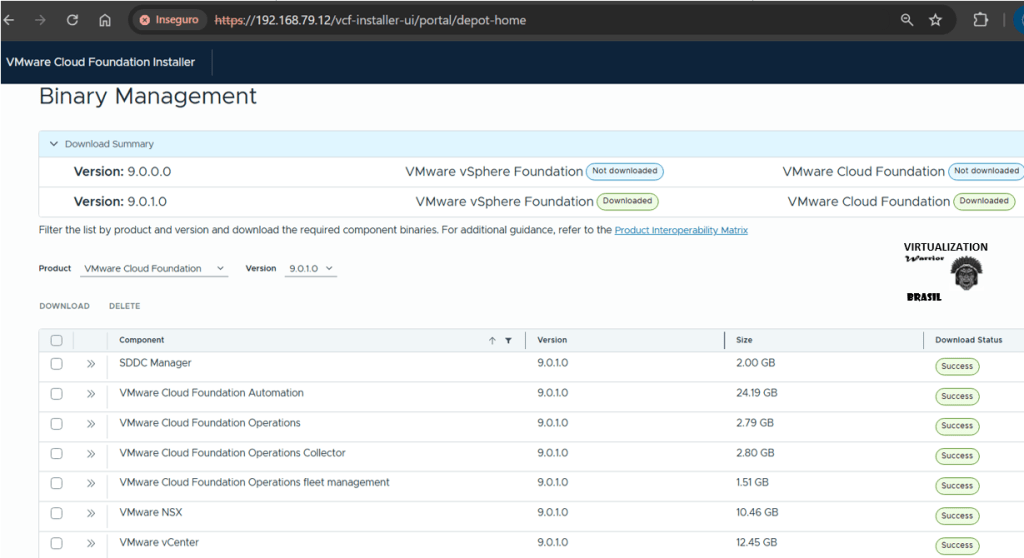Go back using the browser back arrow
The image size is (1024, 558).
9,20
